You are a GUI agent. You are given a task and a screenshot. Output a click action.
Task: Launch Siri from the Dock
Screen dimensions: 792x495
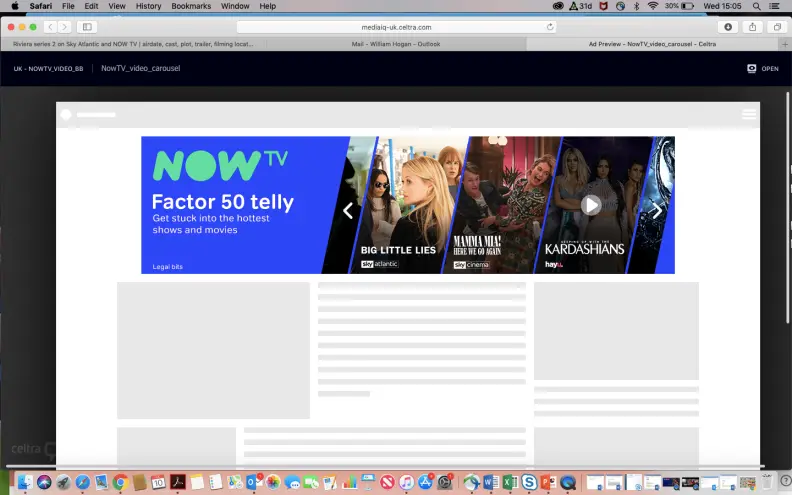coord(44,482)
